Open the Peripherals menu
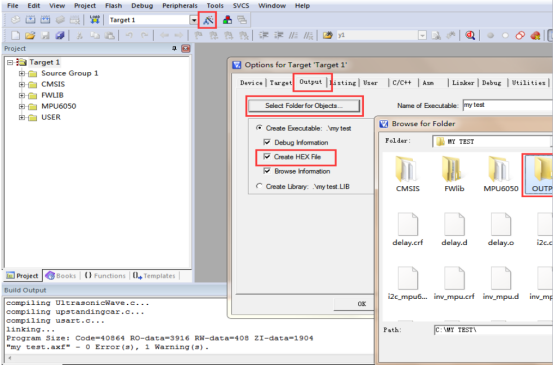The width and height of the screenshot is (554, 365). pos(179,6)
